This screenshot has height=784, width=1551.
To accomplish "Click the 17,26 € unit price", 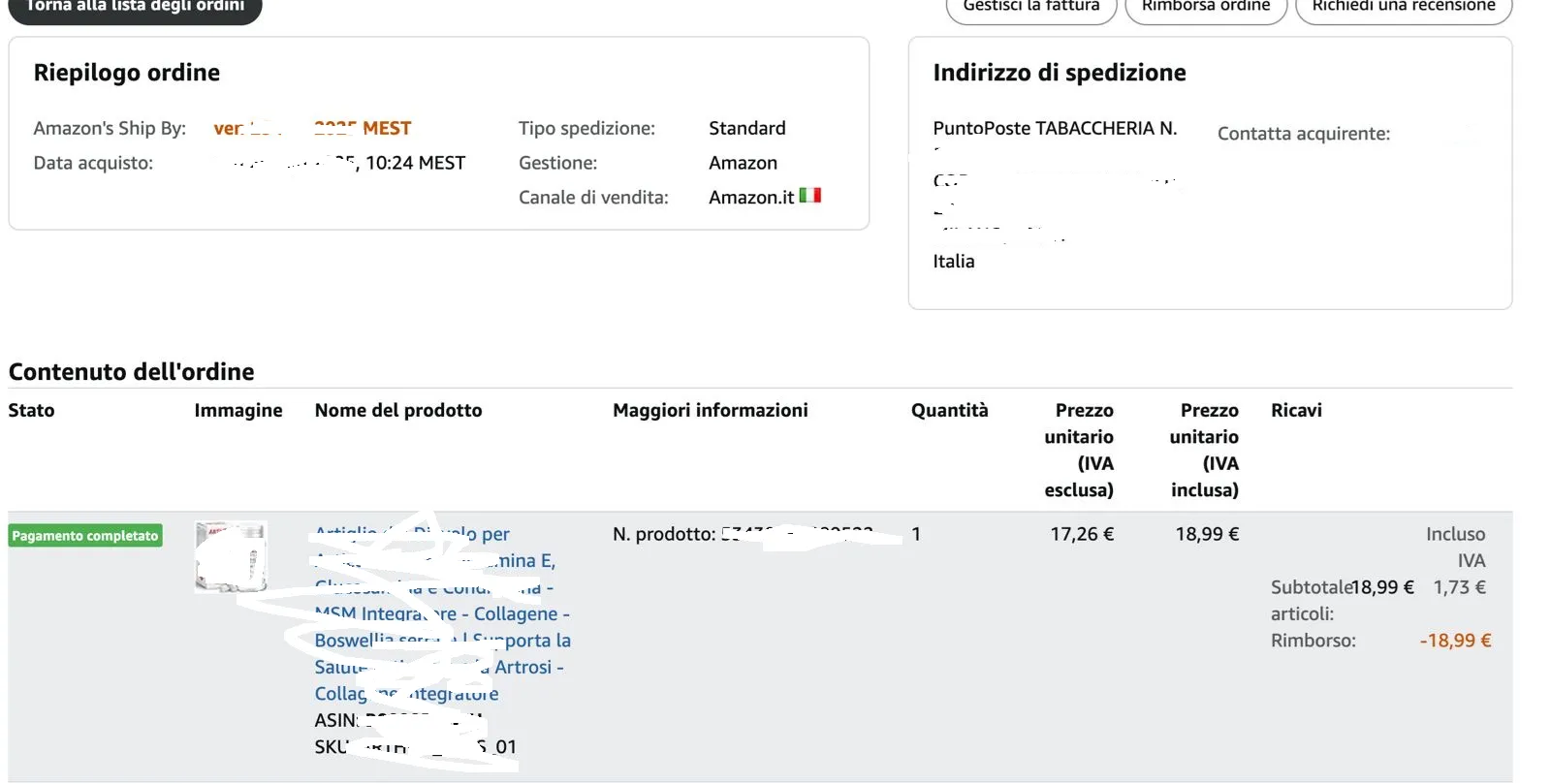I will click(x=1082, y=534).
